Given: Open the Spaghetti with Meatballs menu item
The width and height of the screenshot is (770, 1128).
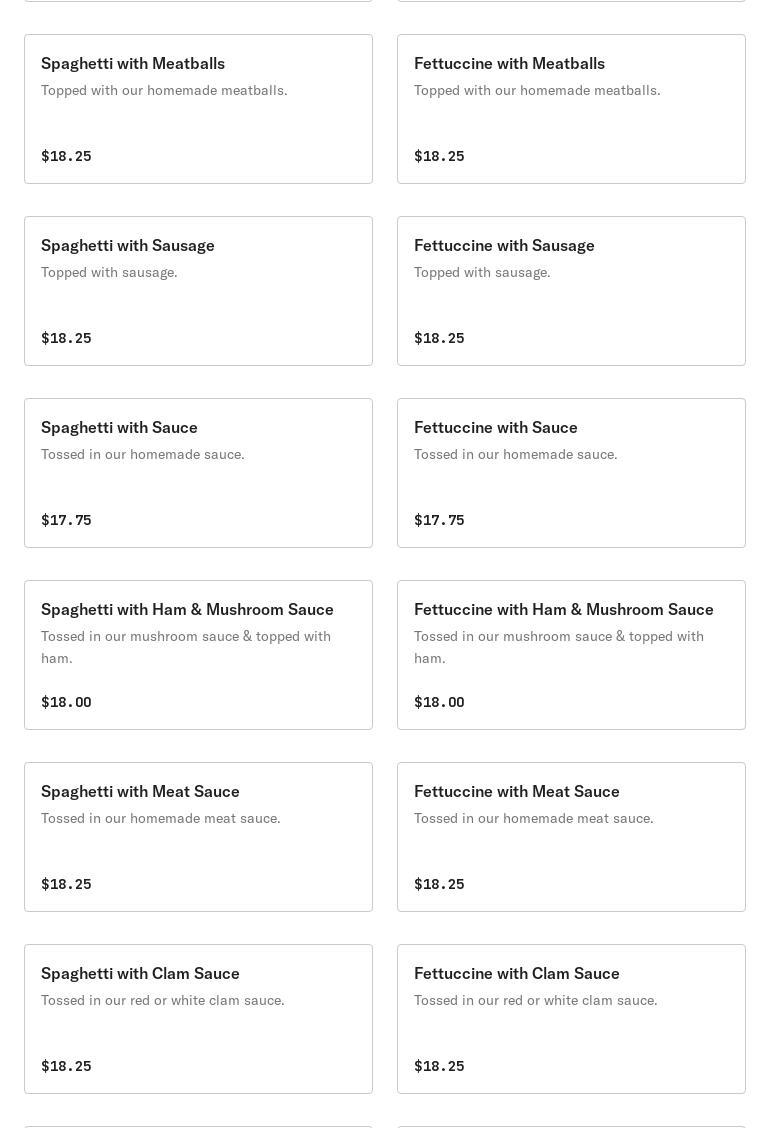Looking at the screenshot, I should [198, 109].
